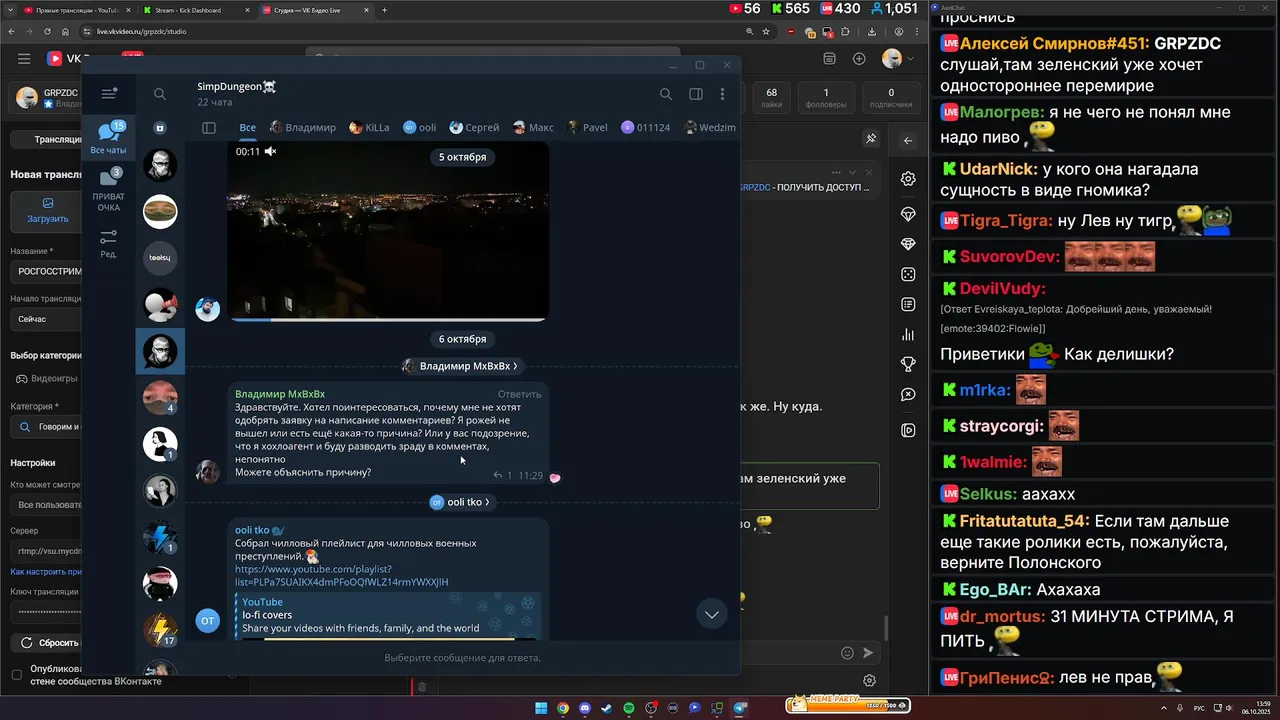Search messages inside SimpDungeon chat

pos(666,94)
